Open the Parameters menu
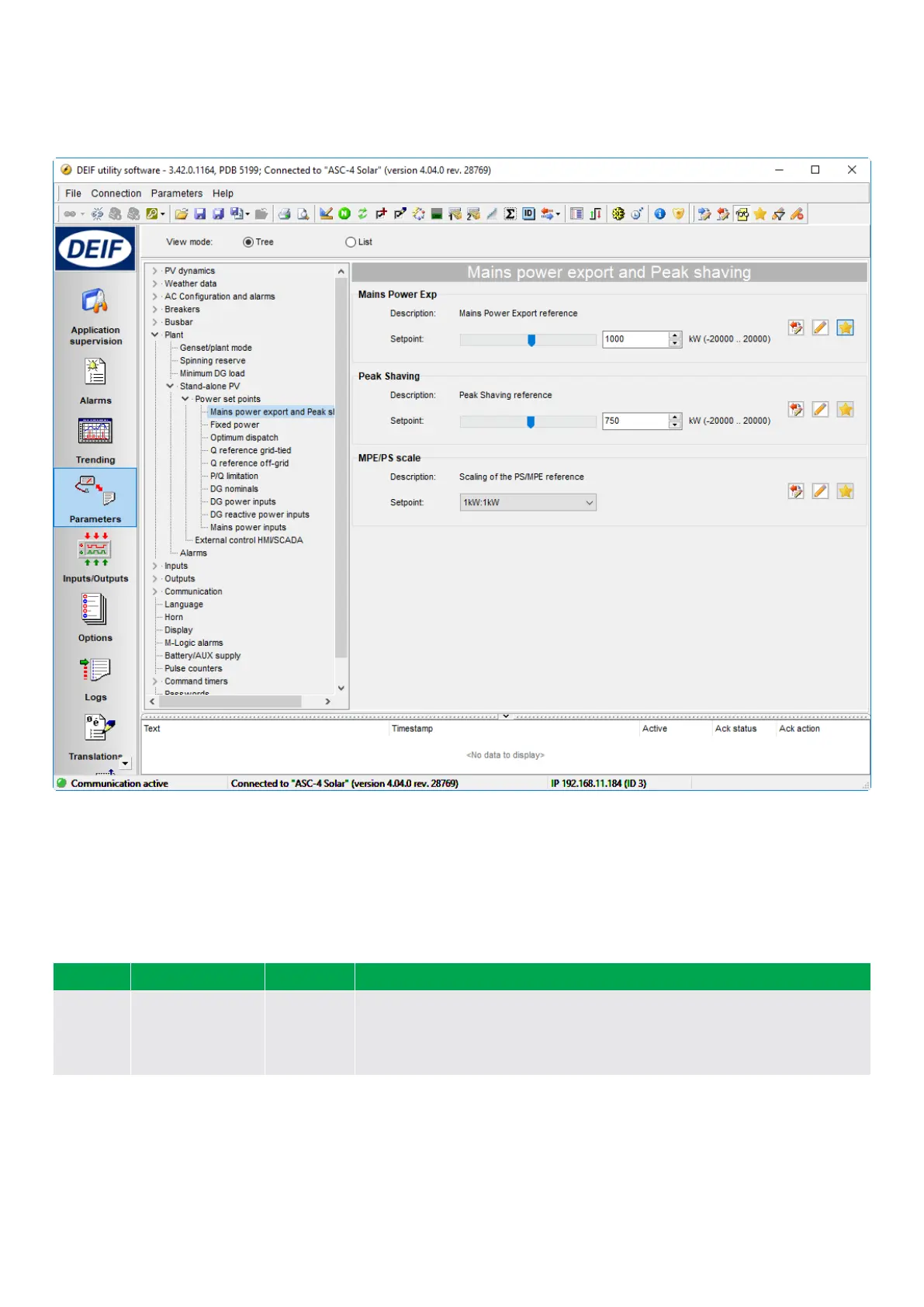This screenshot has height=1307, width=924. coord(176,193)
